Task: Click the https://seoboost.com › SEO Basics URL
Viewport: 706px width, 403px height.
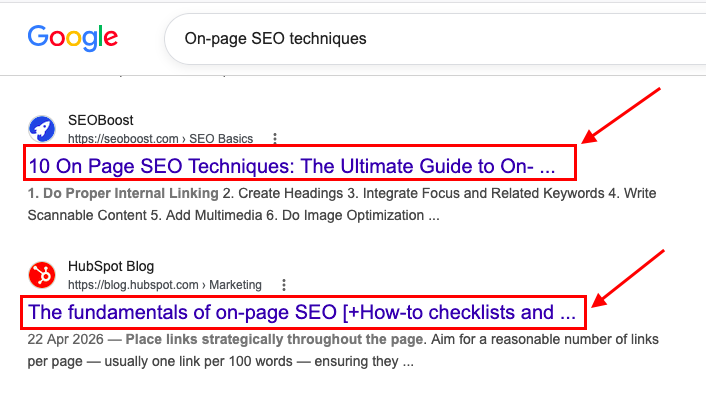Action: pyautogui.click(x=160, y=139)
